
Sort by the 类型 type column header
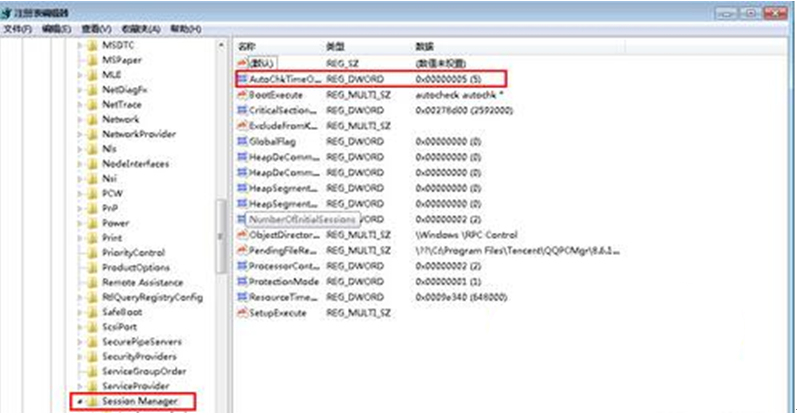coord(335,47)
